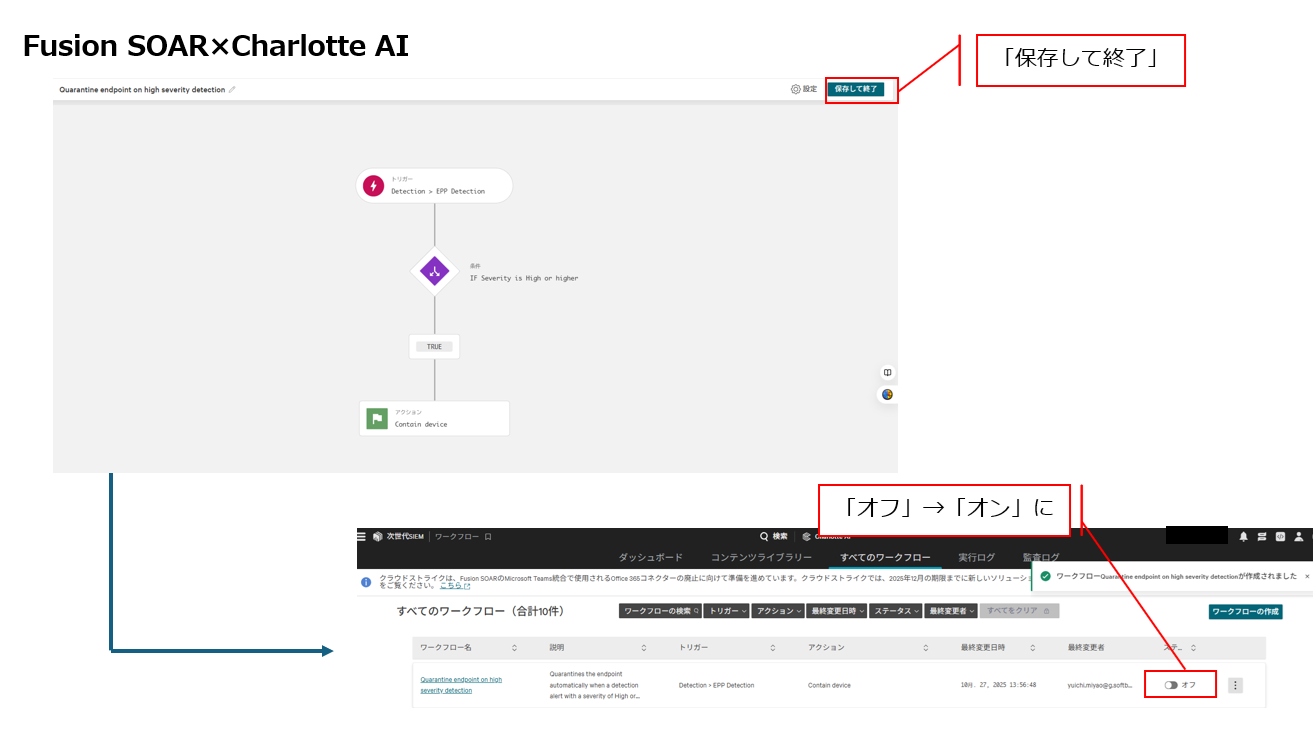
Task: Expand the アクション filter dropdown
Action: coord(779,611)
